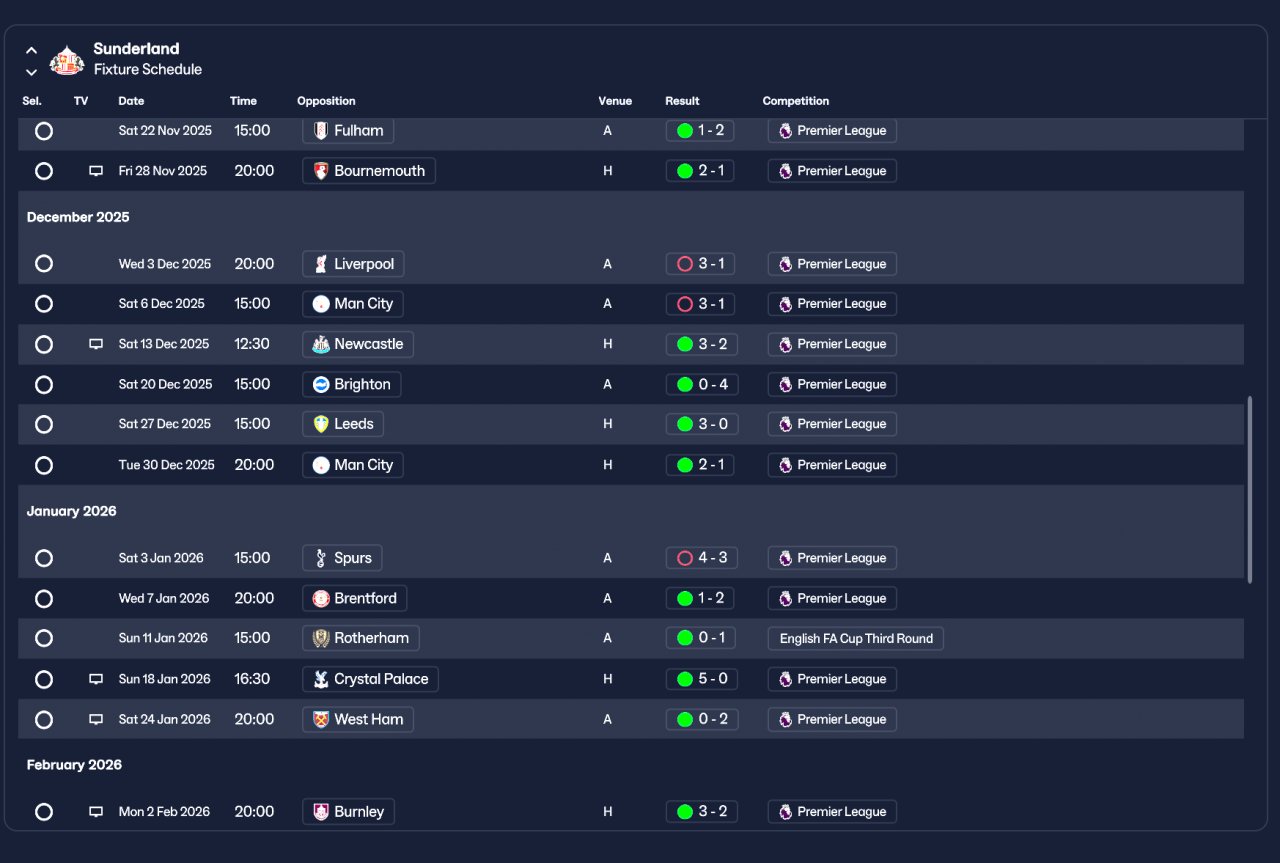This screenshot has height=863, width=1280.
Task: Select the radio button for Fulham fixture
Action: point(44,131)
